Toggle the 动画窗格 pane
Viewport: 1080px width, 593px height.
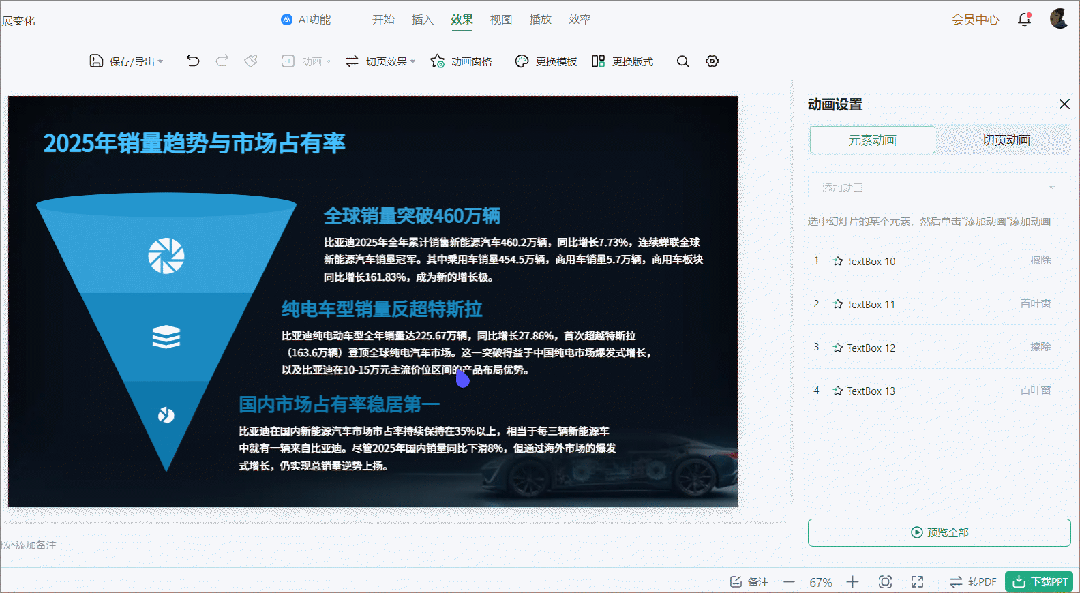click(x=461, y=61)
